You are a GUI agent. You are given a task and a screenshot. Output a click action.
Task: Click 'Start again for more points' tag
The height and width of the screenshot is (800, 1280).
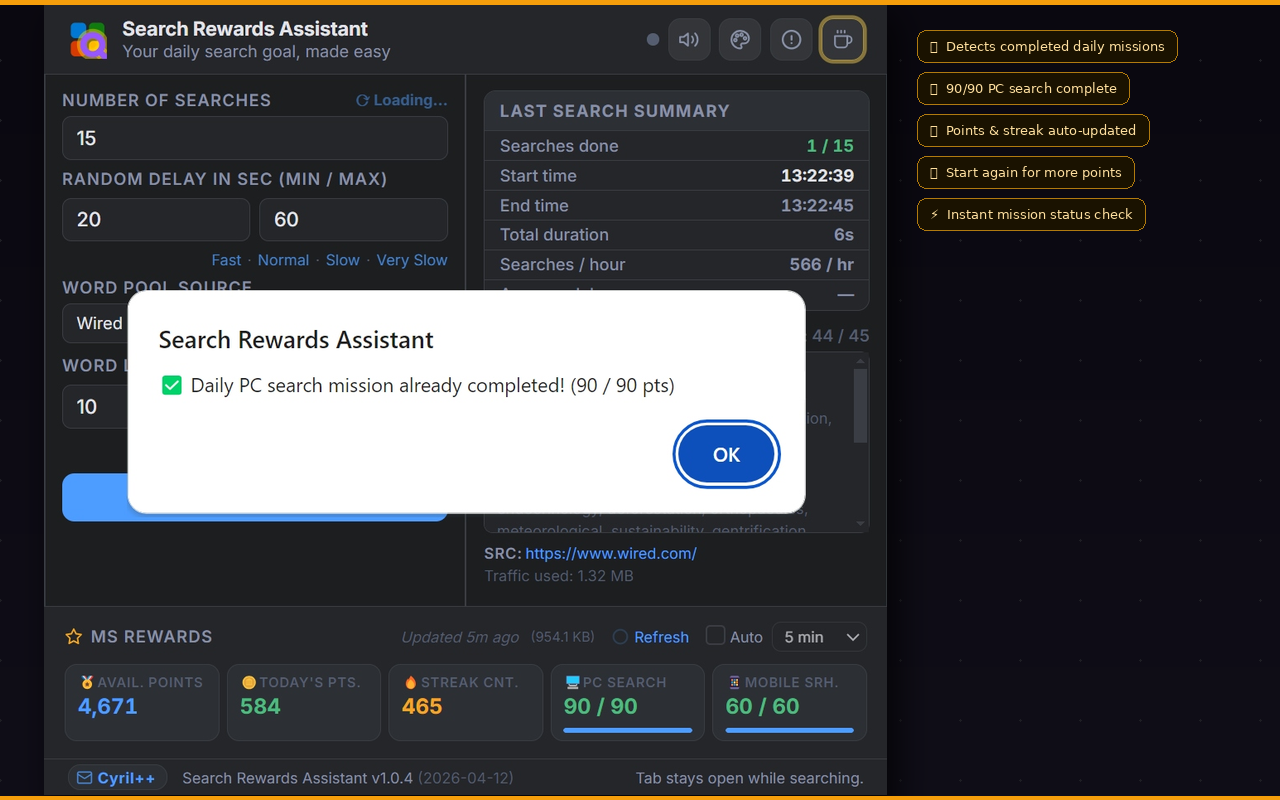(1026, 172)
